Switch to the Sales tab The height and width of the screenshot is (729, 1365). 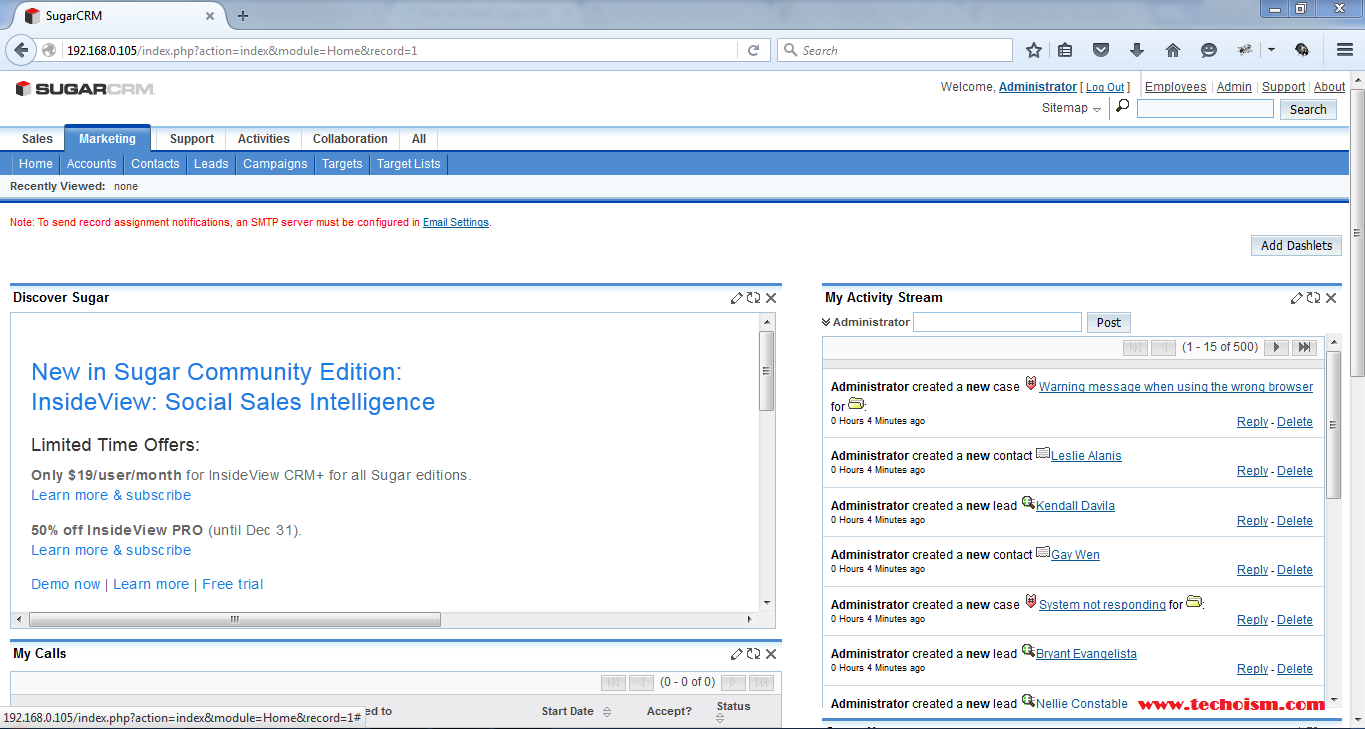tap(37, 139)
